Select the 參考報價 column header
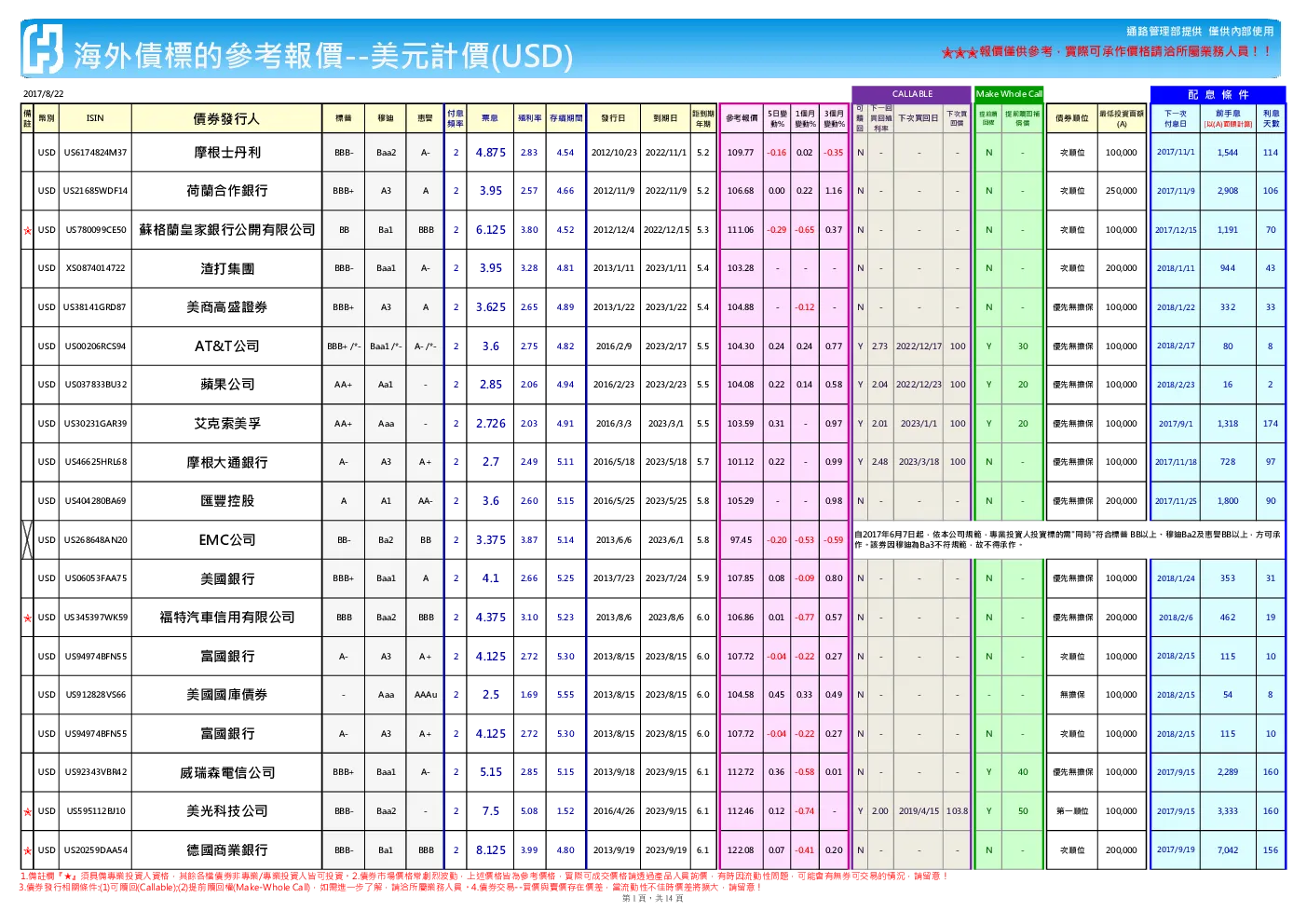Screen dimensions: 1307x924 coord(742,118)
